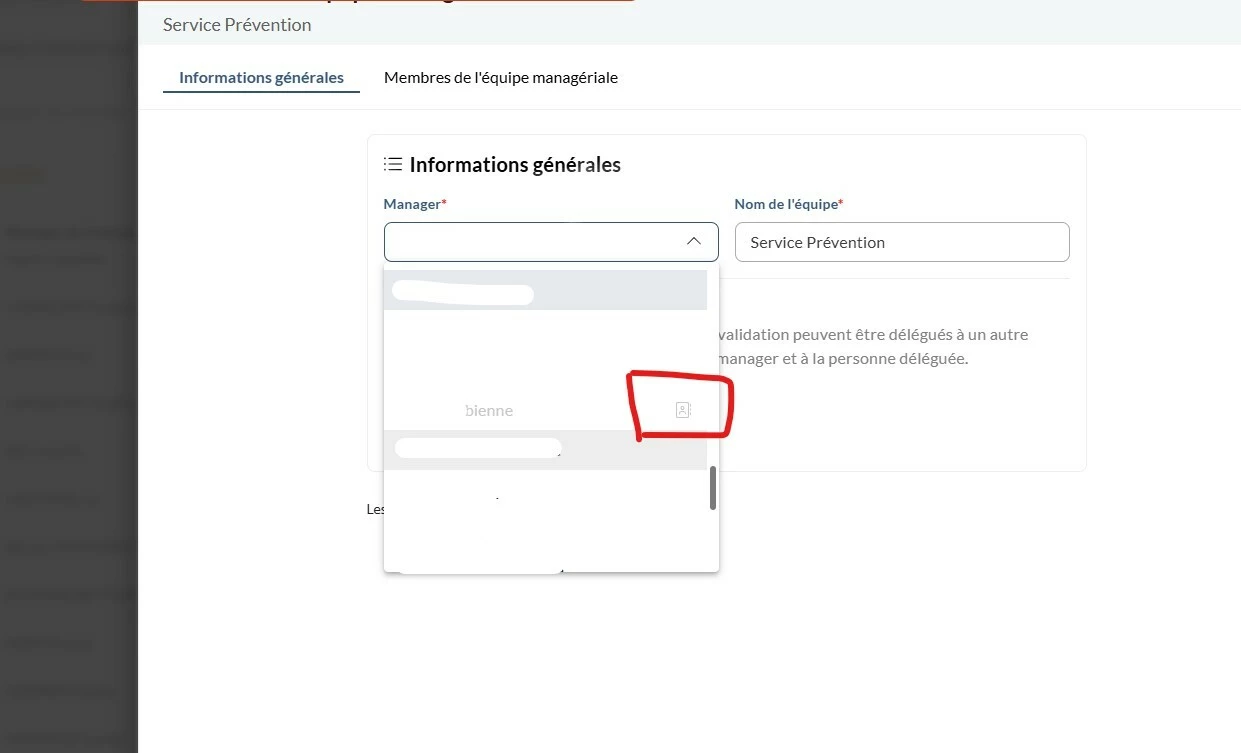Click the Manager dropdown list scrollbar thumb
This screenshot has width=1241, height=753.
pos(712,488)
